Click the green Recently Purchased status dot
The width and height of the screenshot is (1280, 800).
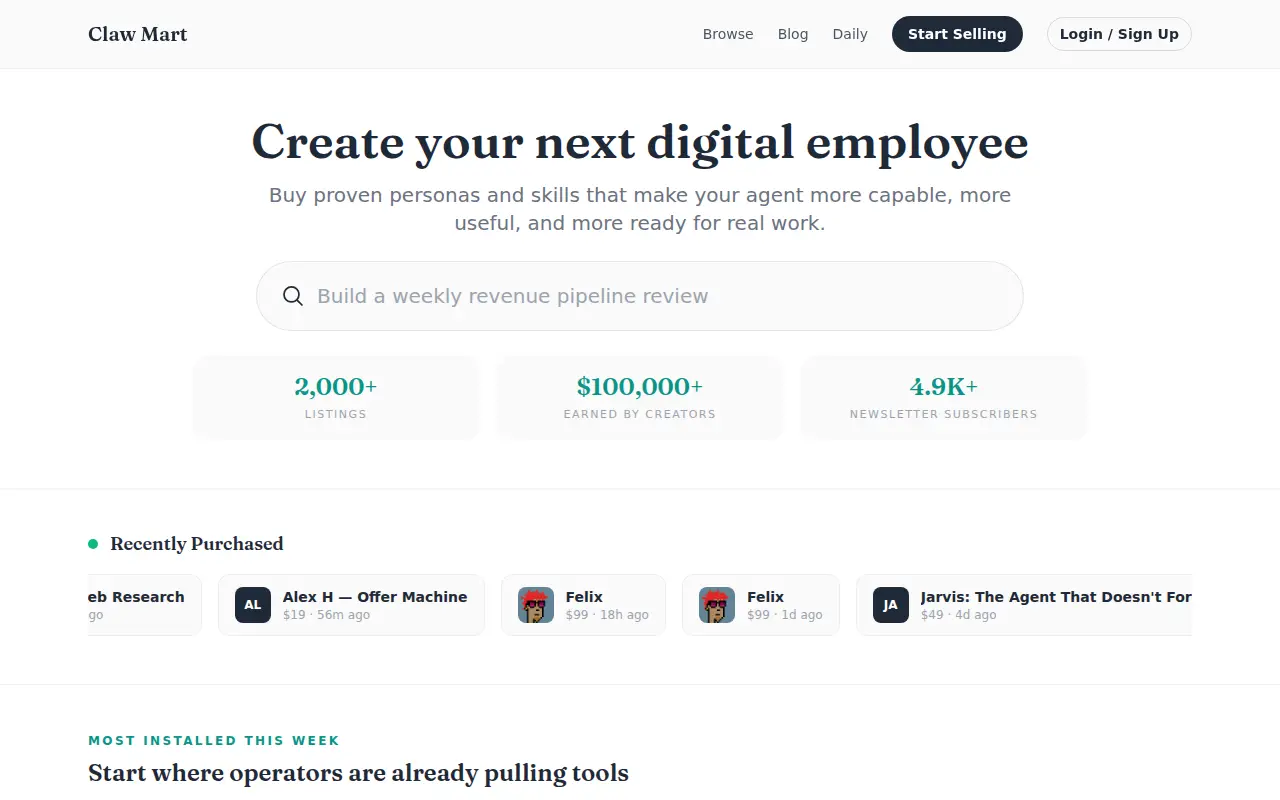click(93, 544)
